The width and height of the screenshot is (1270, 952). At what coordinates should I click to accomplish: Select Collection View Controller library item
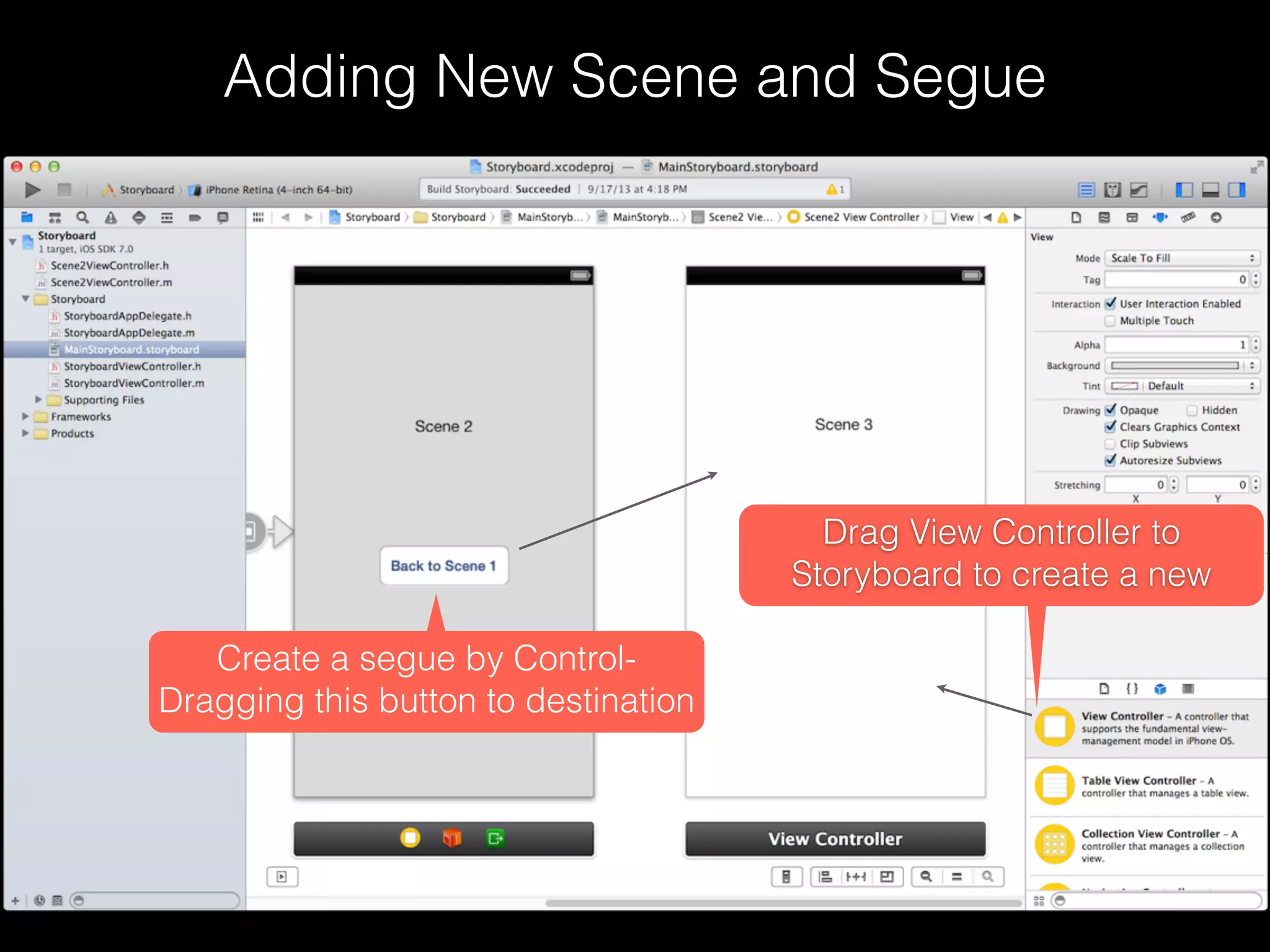1147,845
